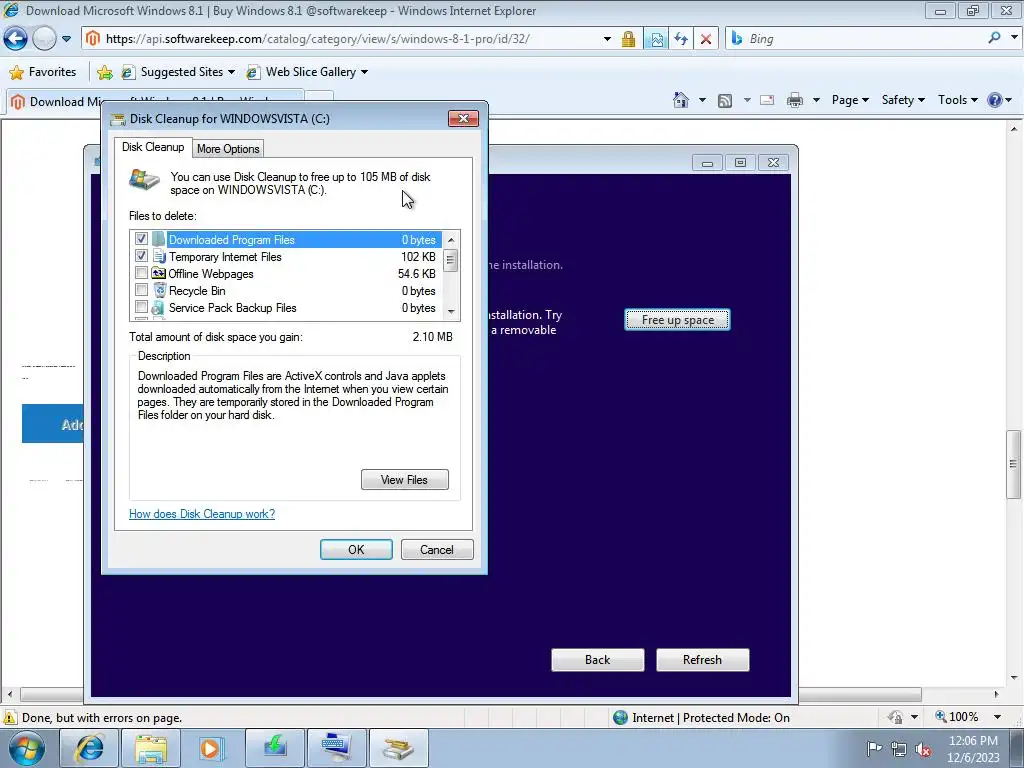Viewport: 1024px width, 768px height.
Task: Click Back button in setup window
Action: (x=598, y=660)
